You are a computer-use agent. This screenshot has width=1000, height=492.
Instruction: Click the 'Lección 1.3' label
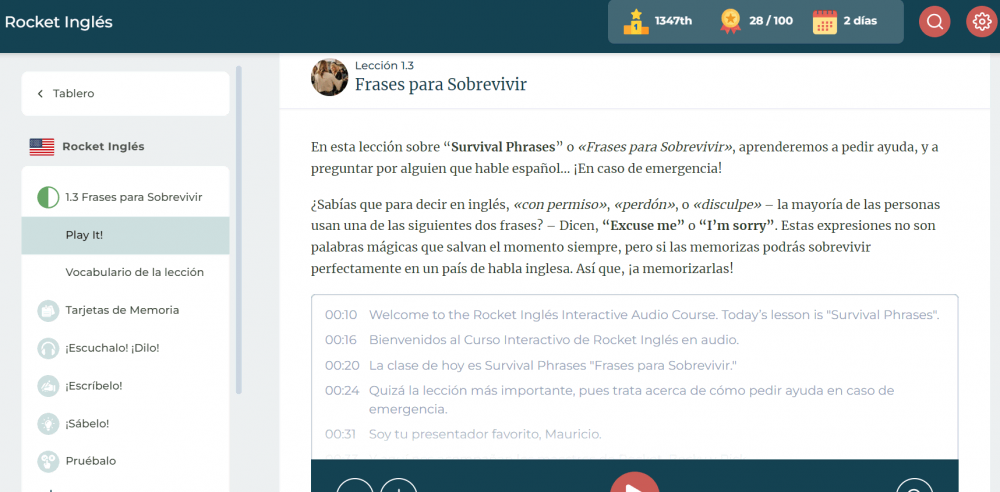click(385, 65)
